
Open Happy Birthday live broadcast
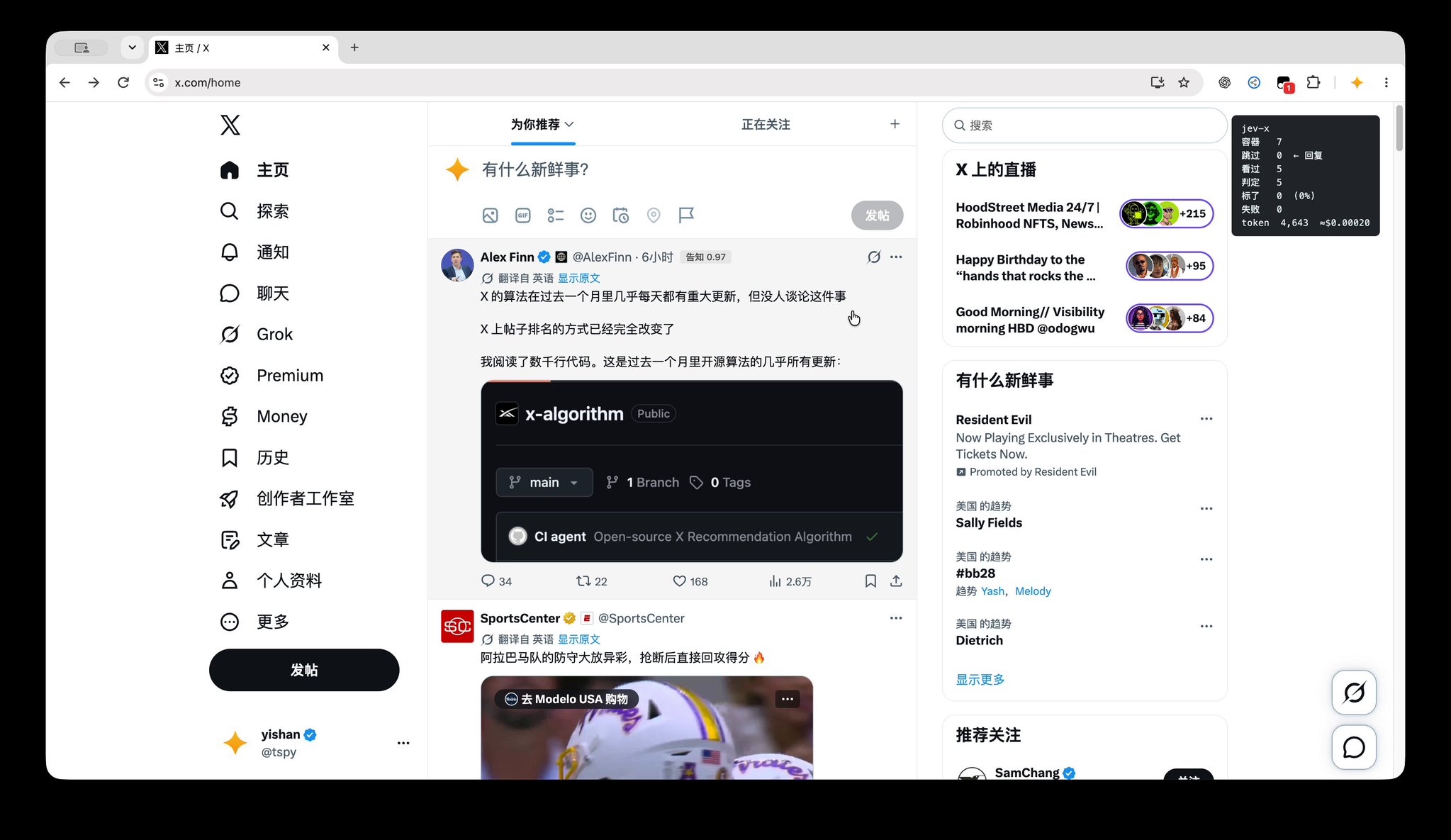(1085, 267)
